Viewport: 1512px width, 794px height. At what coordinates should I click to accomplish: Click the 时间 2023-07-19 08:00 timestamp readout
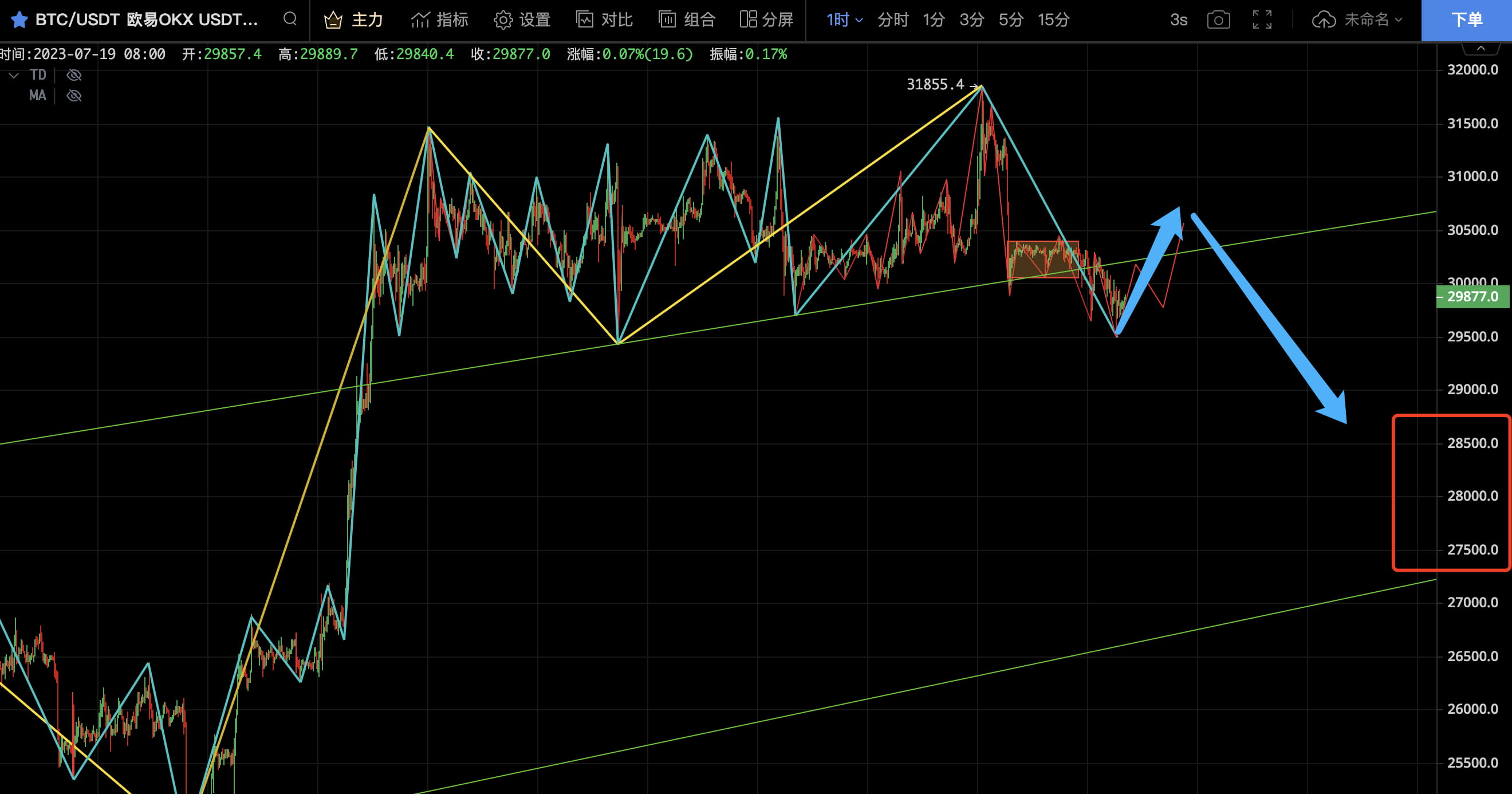click(x=83, y=54)
